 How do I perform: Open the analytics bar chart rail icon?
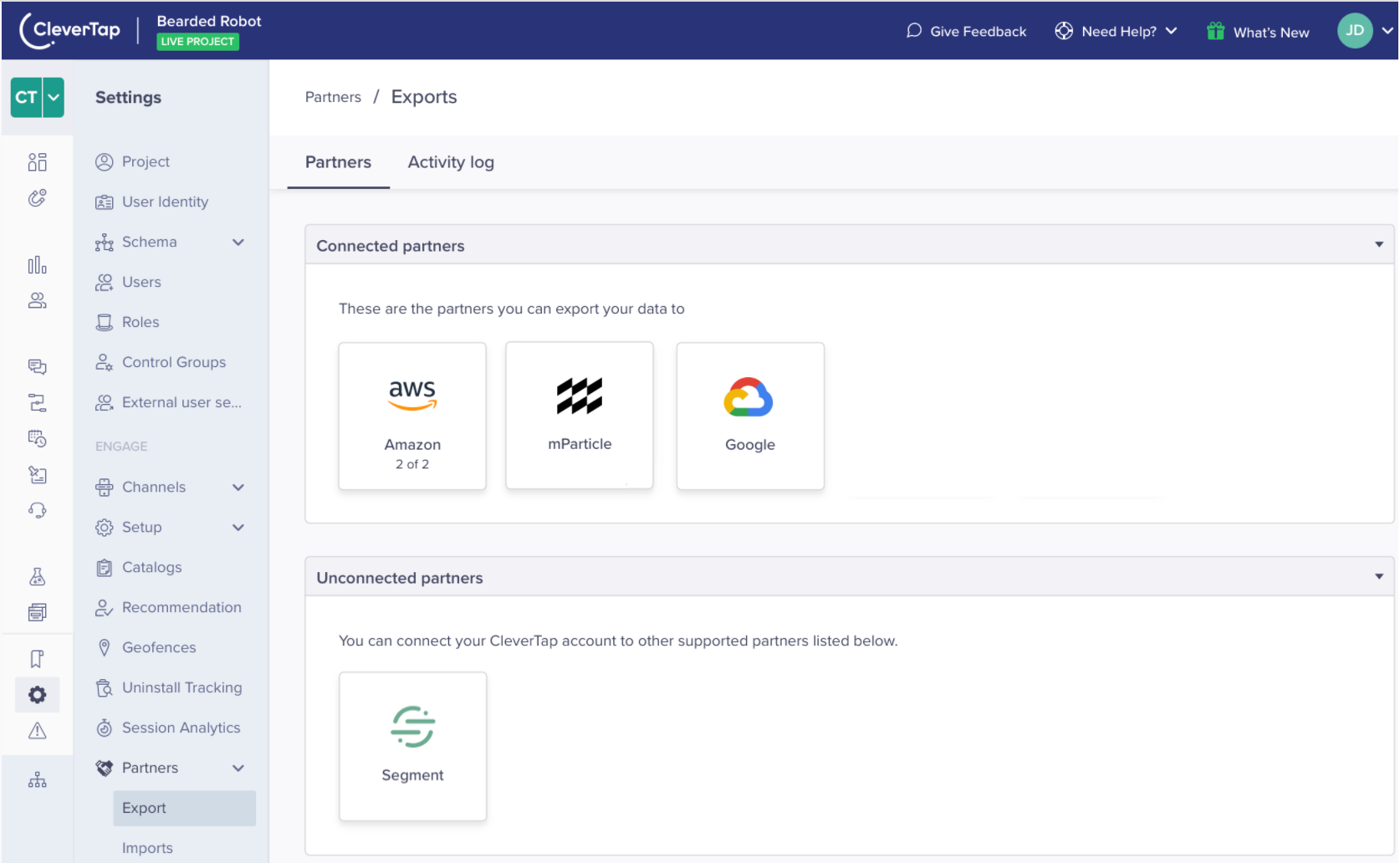(x=38, y=265)
